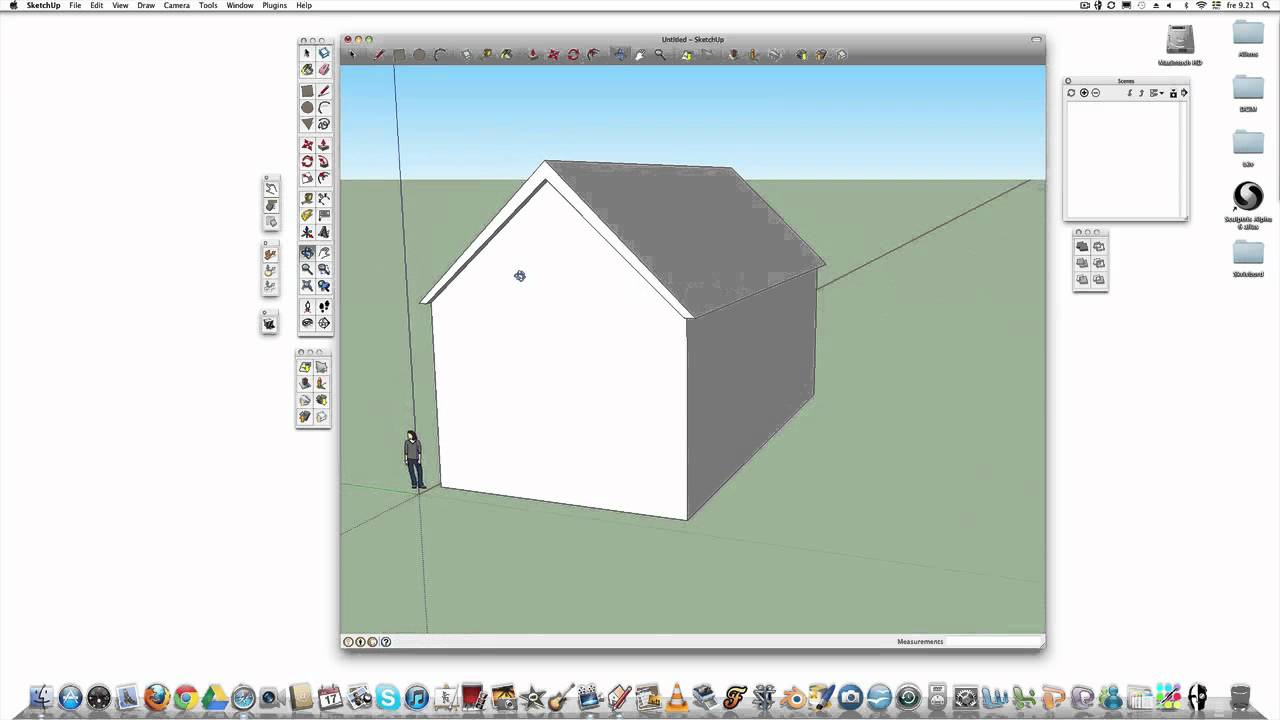Open Scenes panel details menu arrow

pos(1184,93)
